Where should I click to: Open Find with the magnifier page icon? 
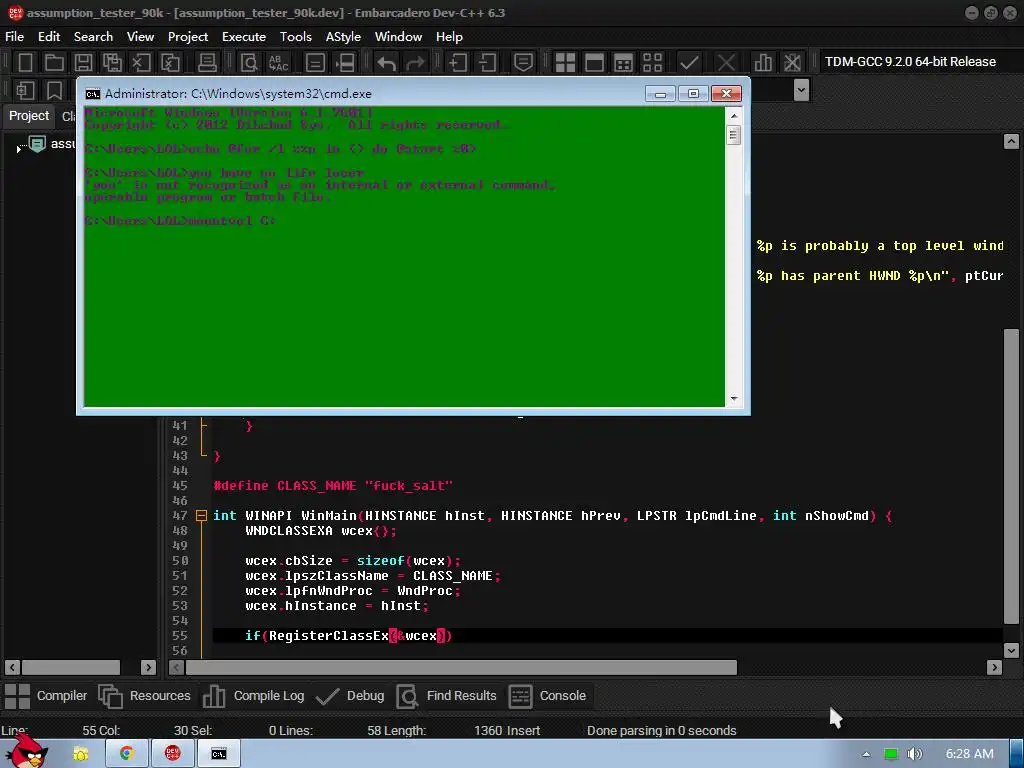249,62
